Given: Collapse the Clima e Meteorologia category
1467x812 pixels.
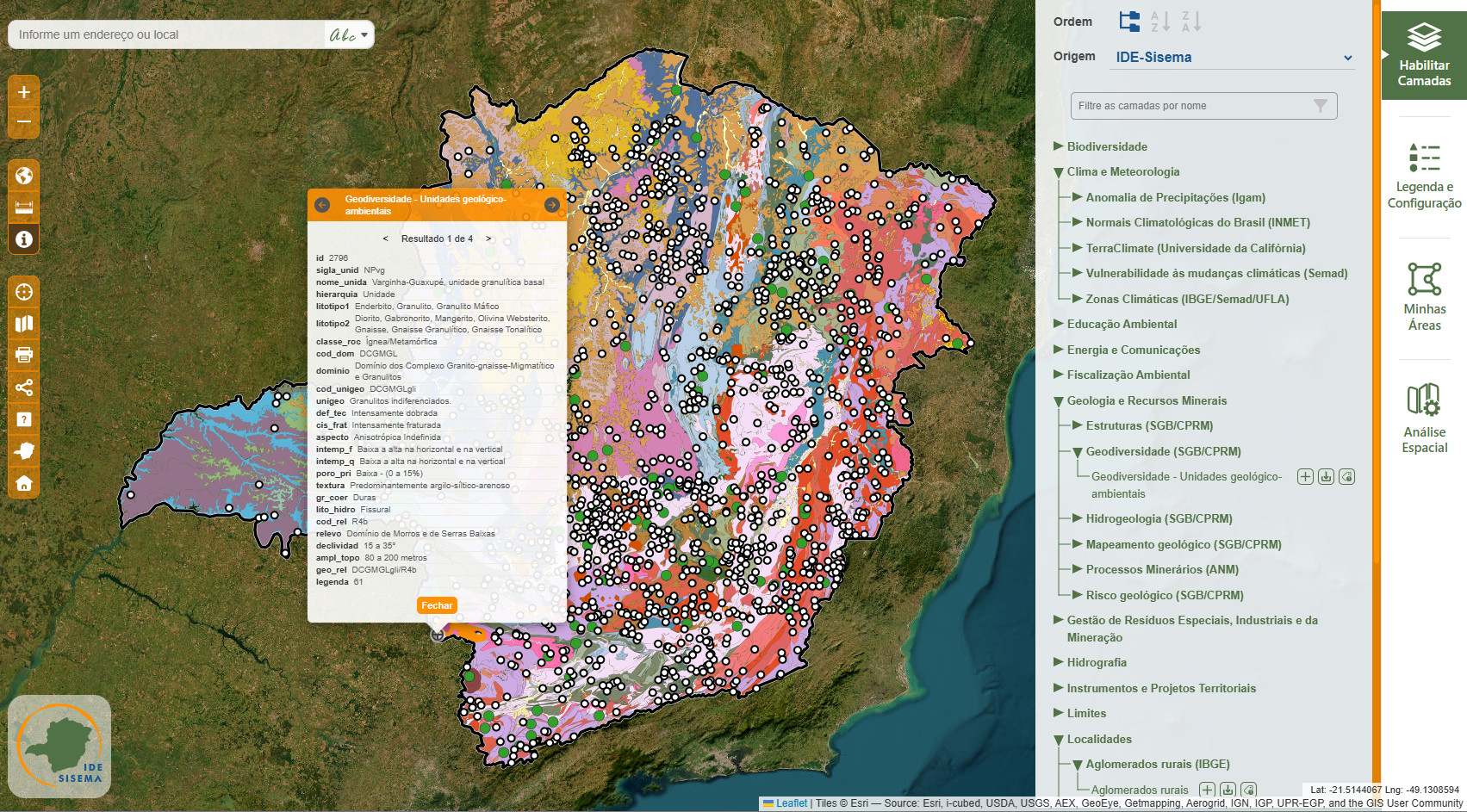Looking at the screenshot, I should [x=1059, y=172].
